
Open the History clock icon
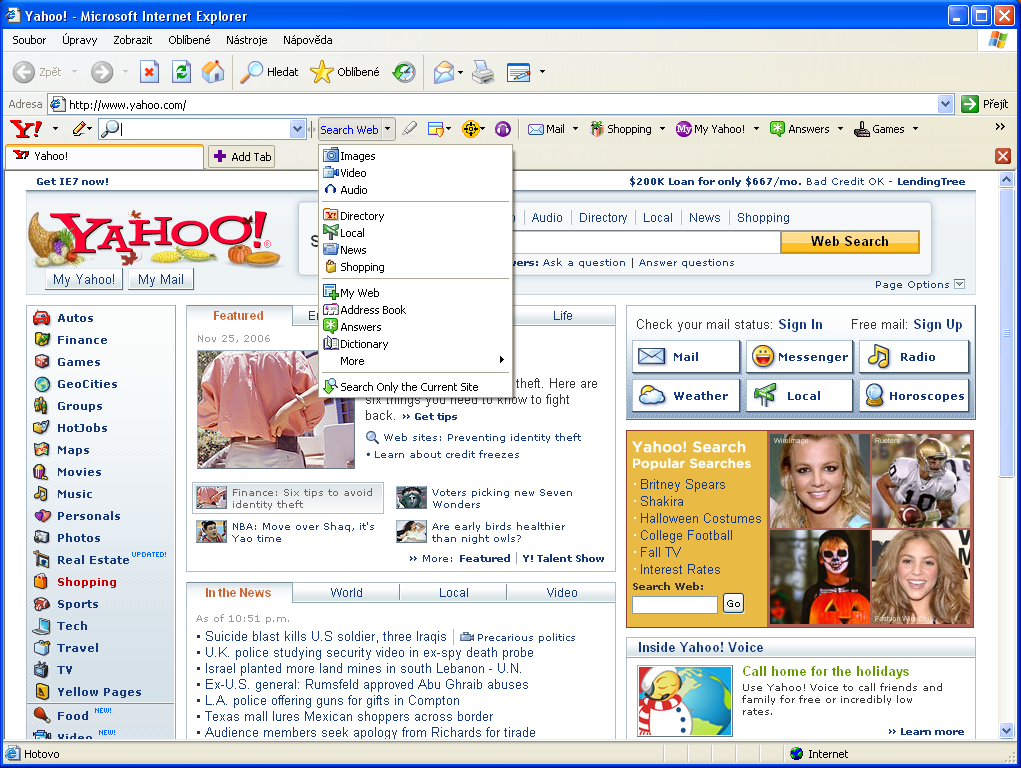(404, 72)
